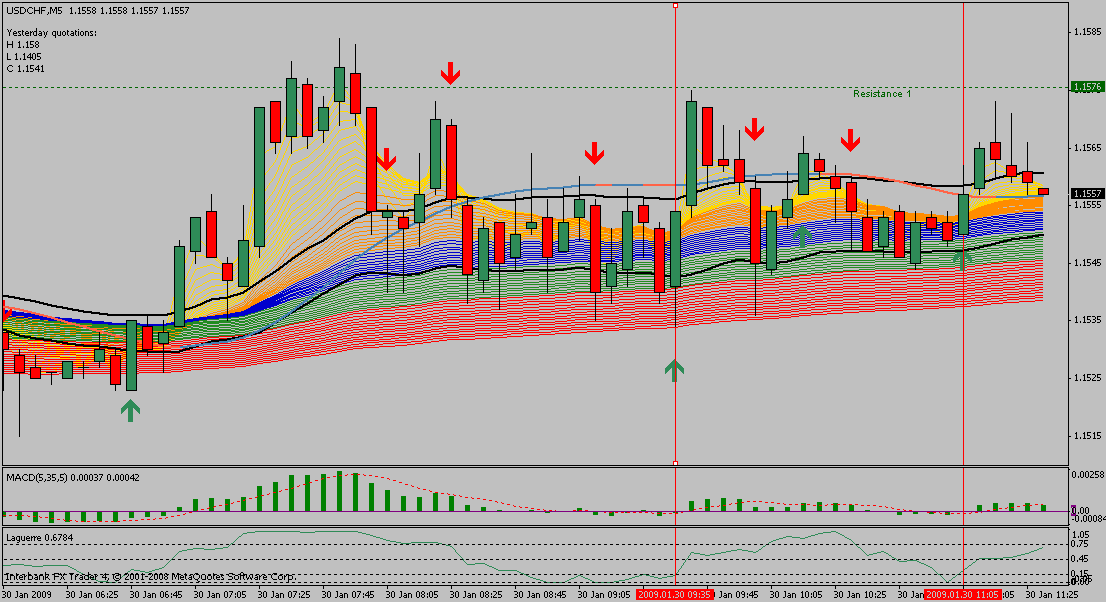Click the red 2009.01.30 09:35 time marker
Viewport: 1106px width, 602px height.
675,595
